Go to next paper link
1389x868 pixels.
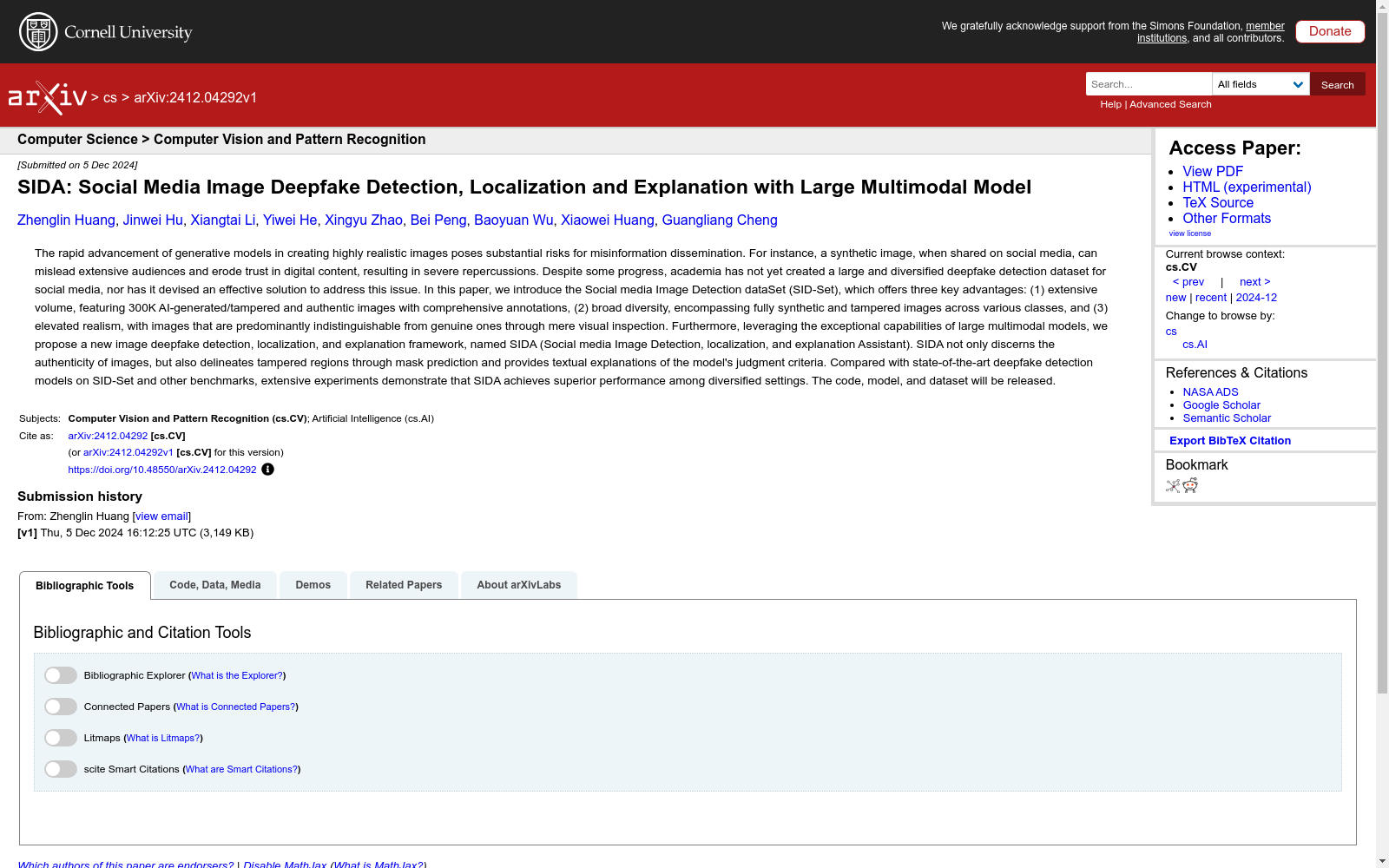1255,282
